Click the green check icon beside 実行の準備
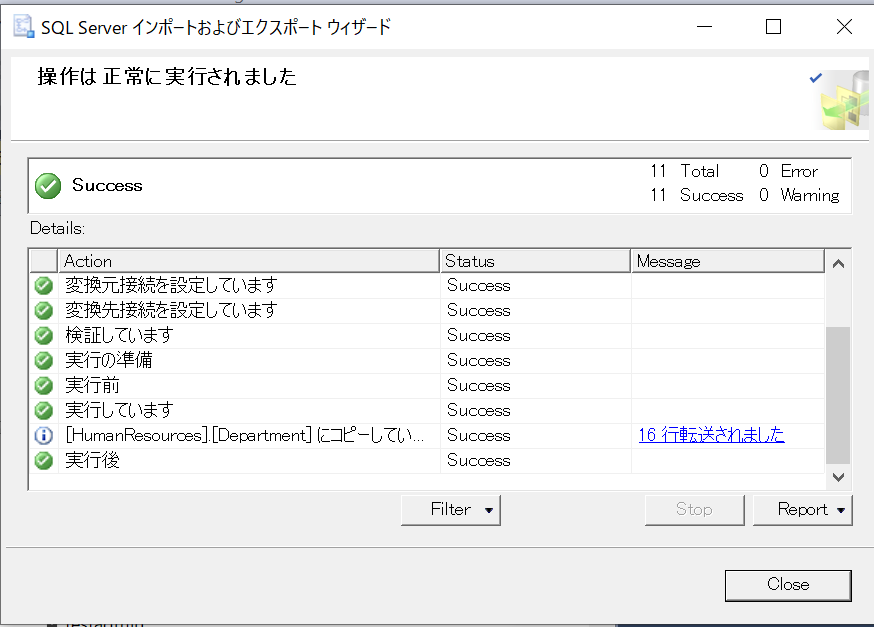874x627 pixels. click(x=43, y=360)
